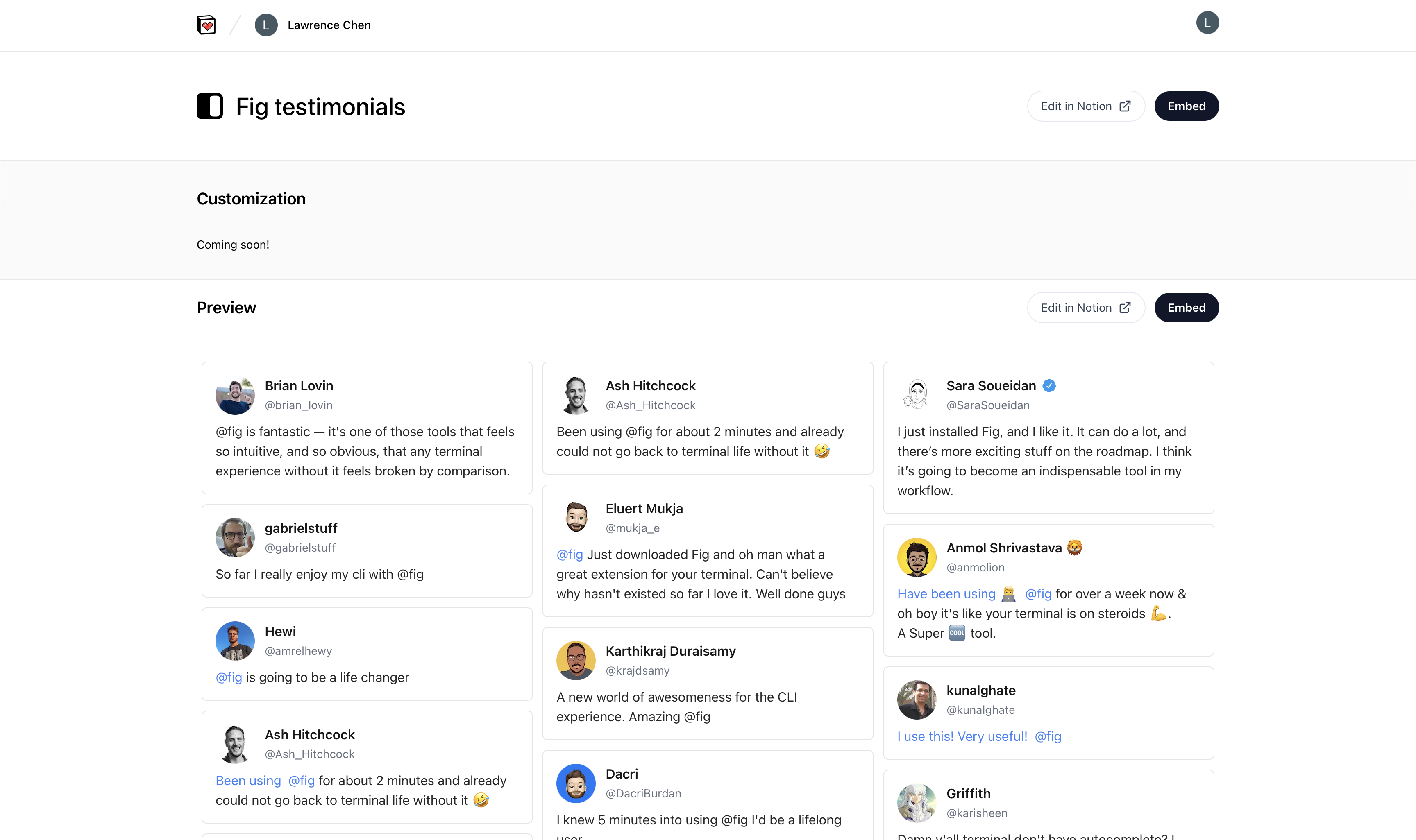
Task: Open Lawrence Chen workspace avatar in breadcrumb
Action: 266,25
